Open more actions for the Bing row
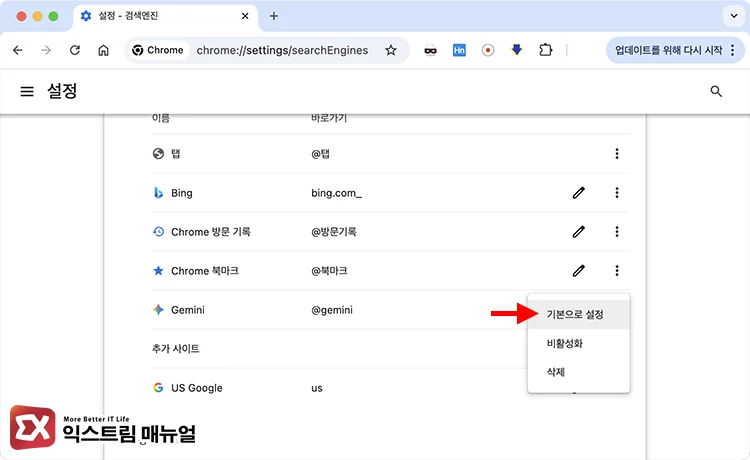750x460 pixels. (x=617, y=193)
